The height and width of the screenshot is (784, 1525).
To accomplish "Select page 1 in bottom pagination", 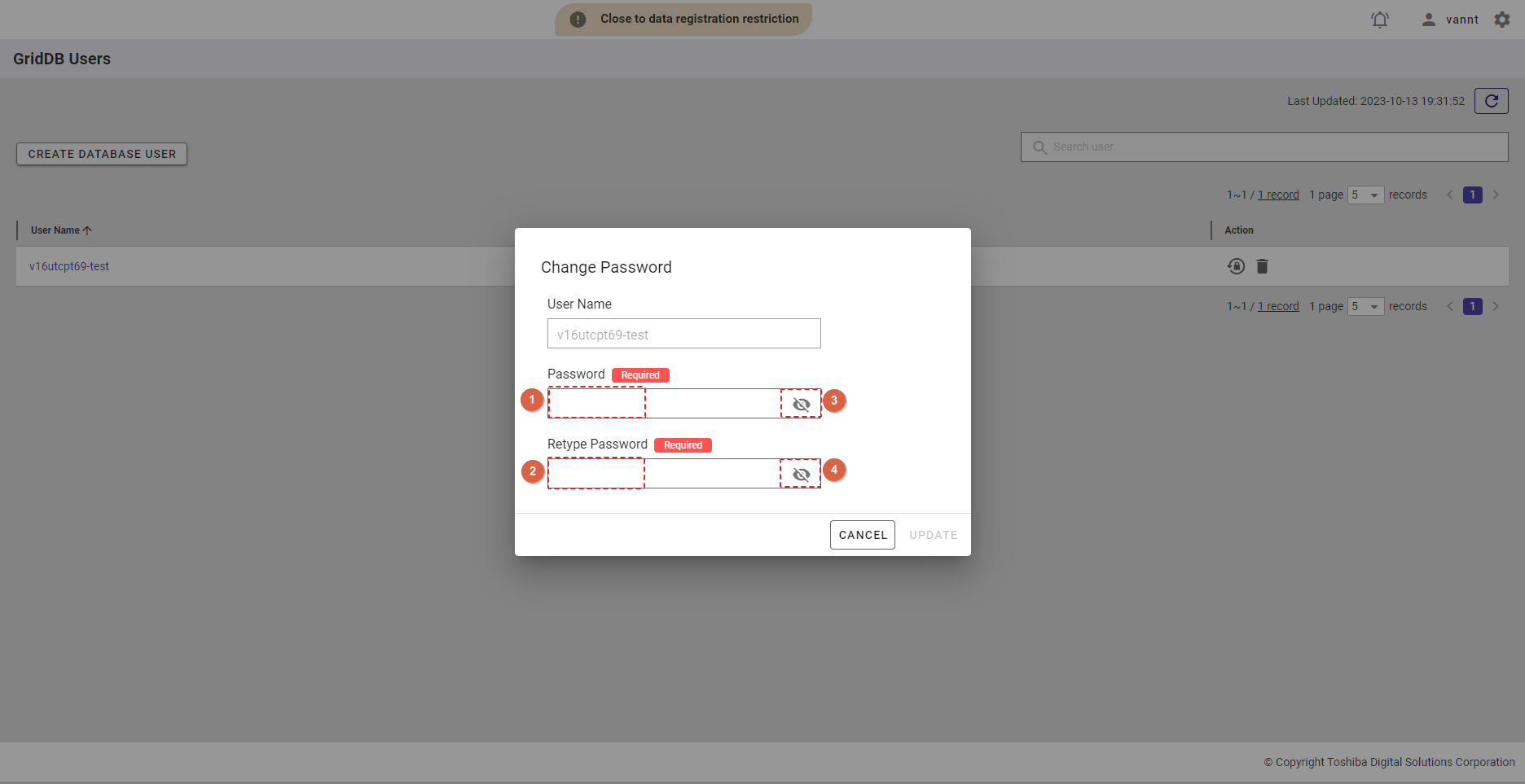I will pos(1472,306).
